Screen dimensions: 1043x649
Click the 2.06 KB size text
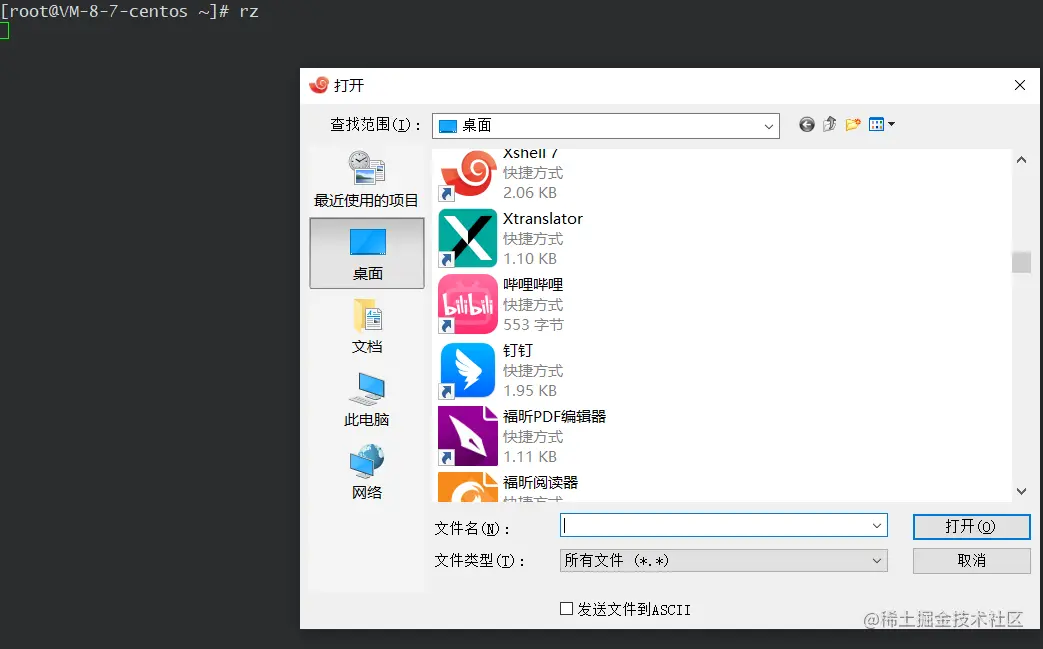tap(530, 193)
